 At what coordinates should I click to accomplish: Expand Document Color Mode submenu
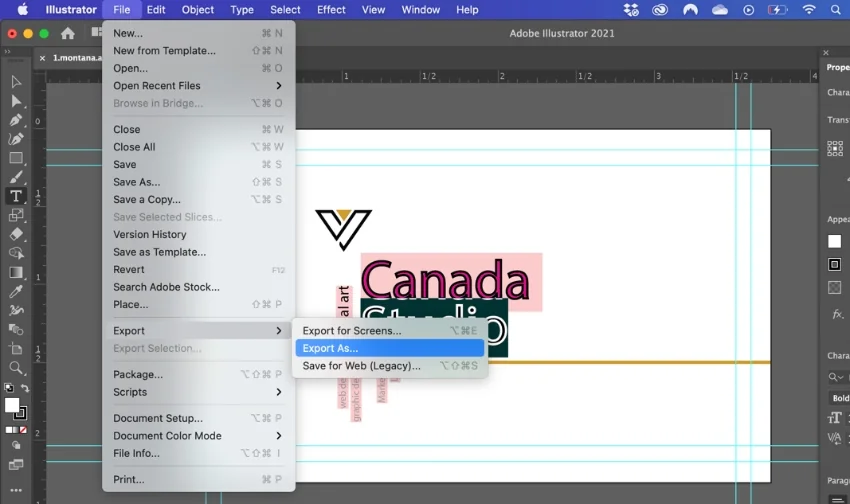pyautogui.click(x=198, y=436)
